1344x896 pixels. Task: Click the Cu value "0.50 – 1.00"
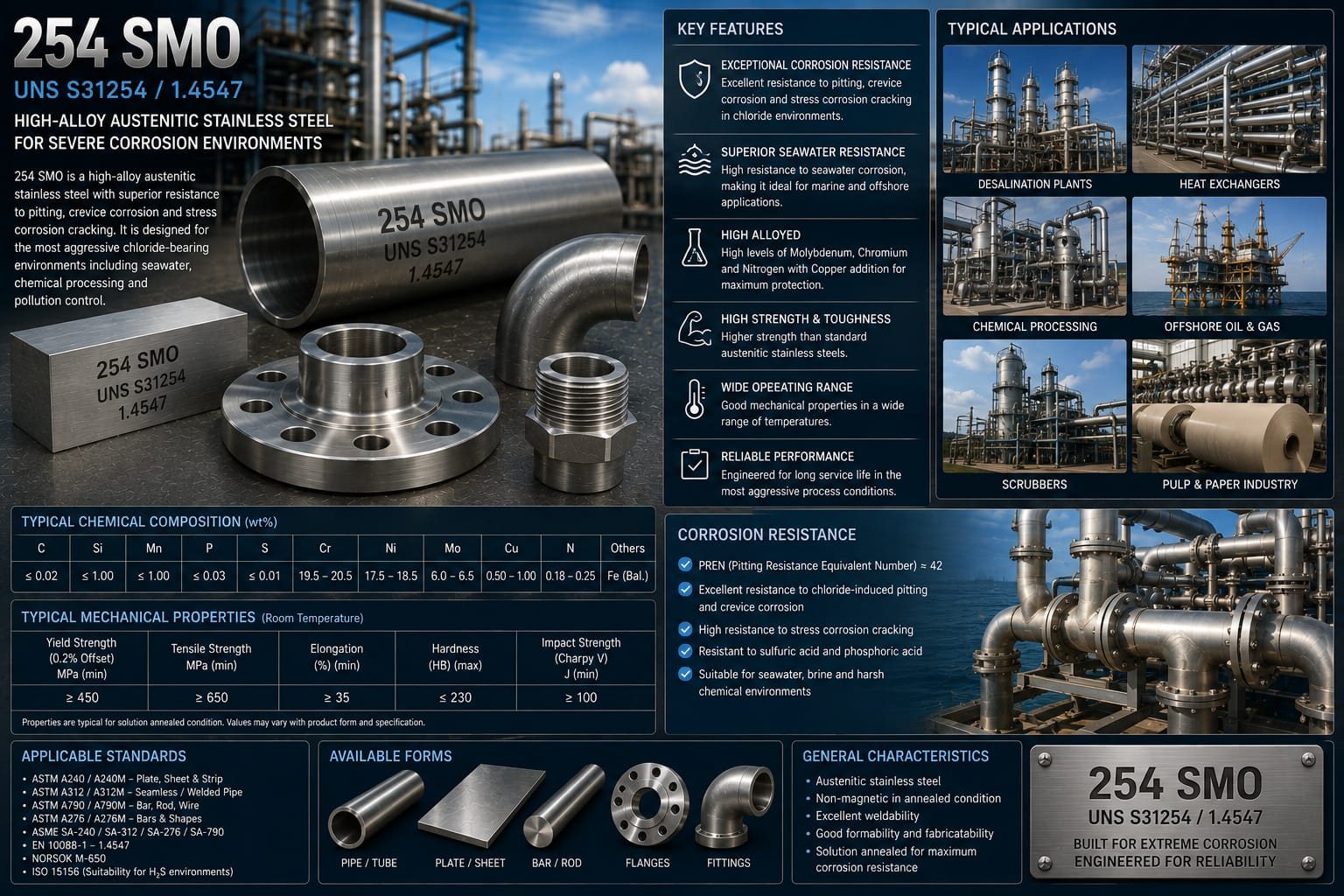(511, 576)
